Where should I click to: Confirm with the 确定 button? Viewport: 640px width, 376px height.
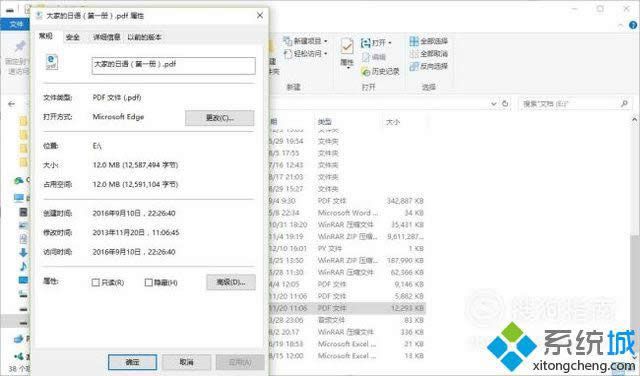click(132, 362)
